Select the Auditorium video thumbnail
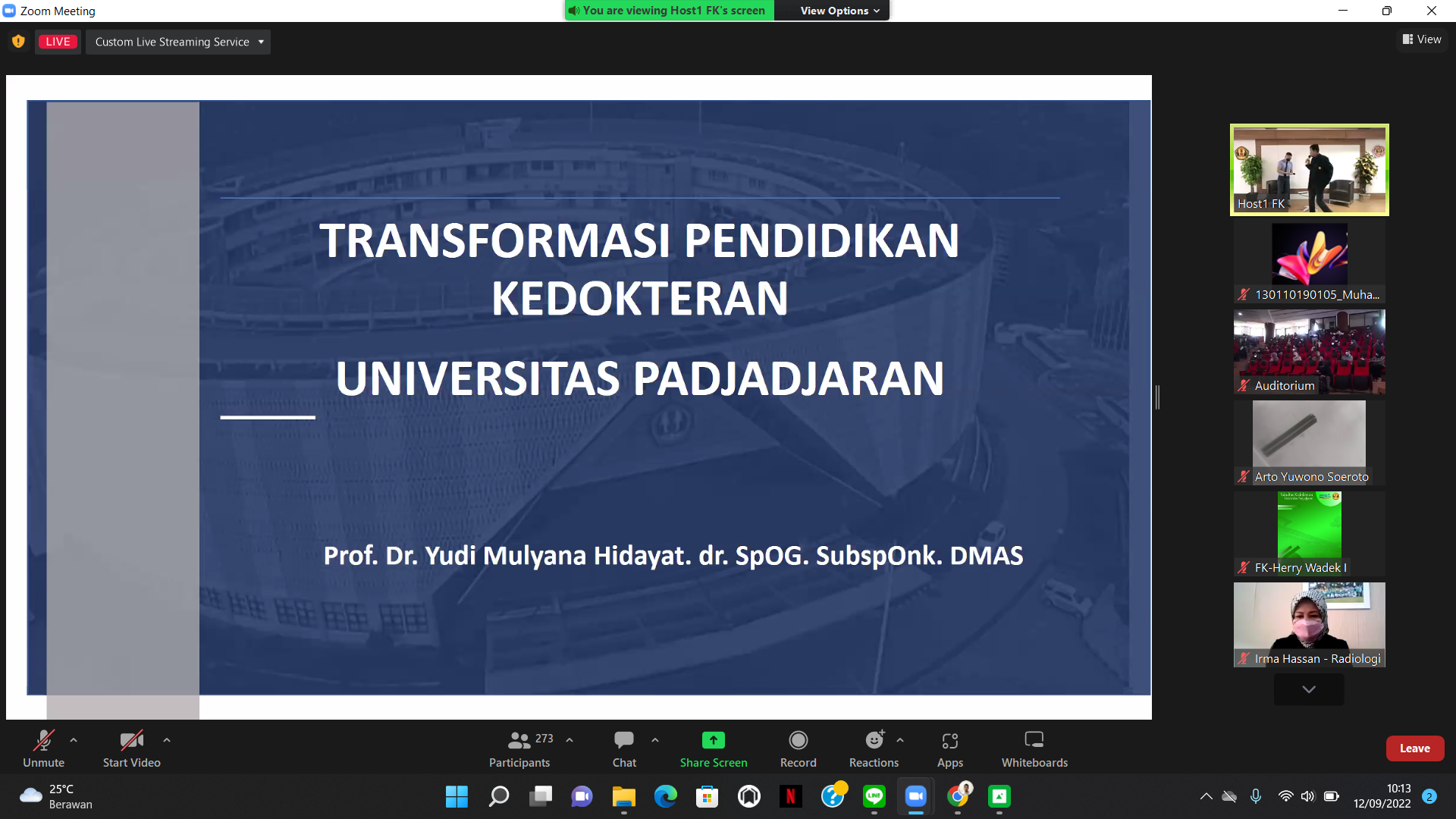The image size is (1456, 819). coord(1309,352)
